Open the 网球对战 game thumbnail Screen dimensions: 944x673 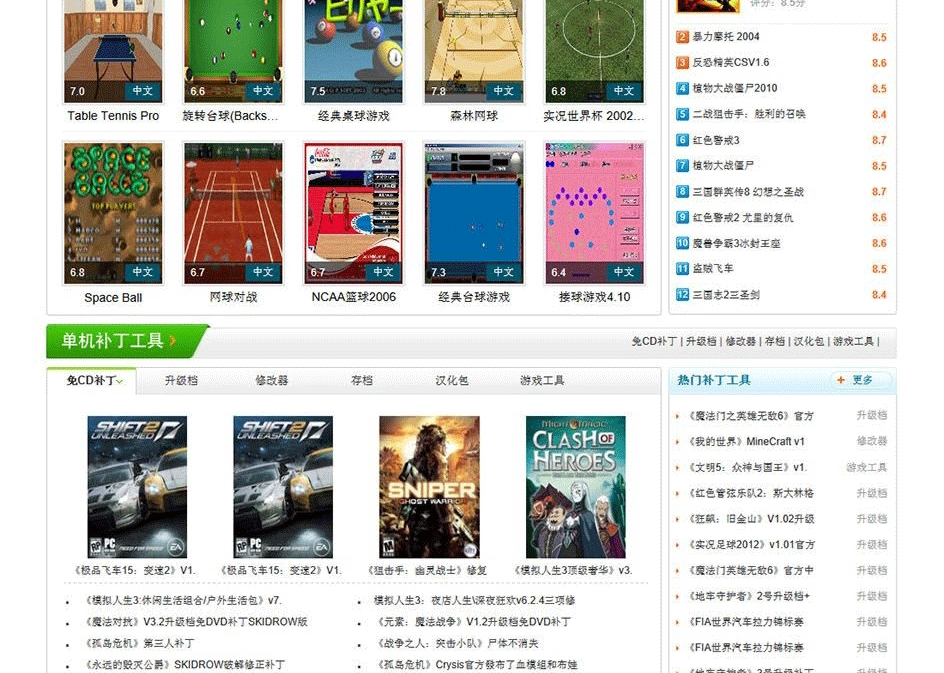[233, 213]
